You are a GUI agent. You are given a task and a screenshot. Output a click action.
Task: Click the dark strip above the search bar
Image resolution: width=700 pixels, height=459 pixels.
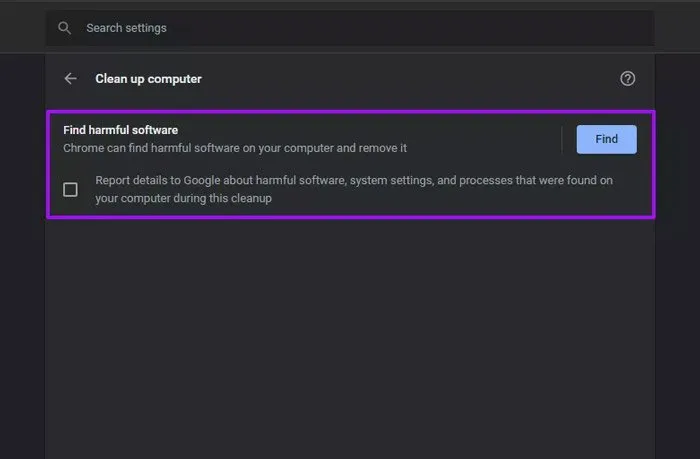350,5
